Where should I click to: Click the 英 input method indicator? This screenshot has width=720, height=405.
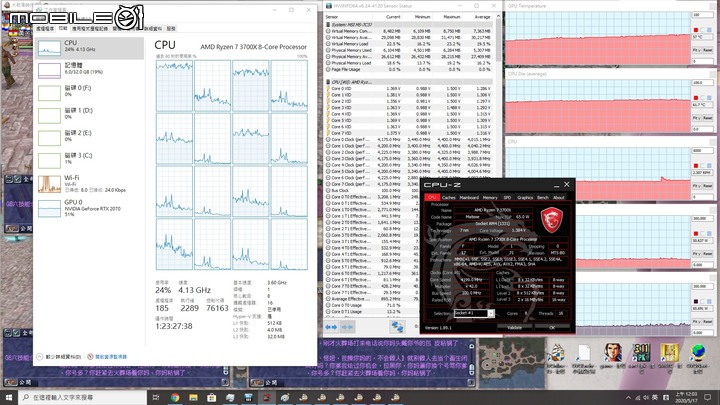coord(654,398)
